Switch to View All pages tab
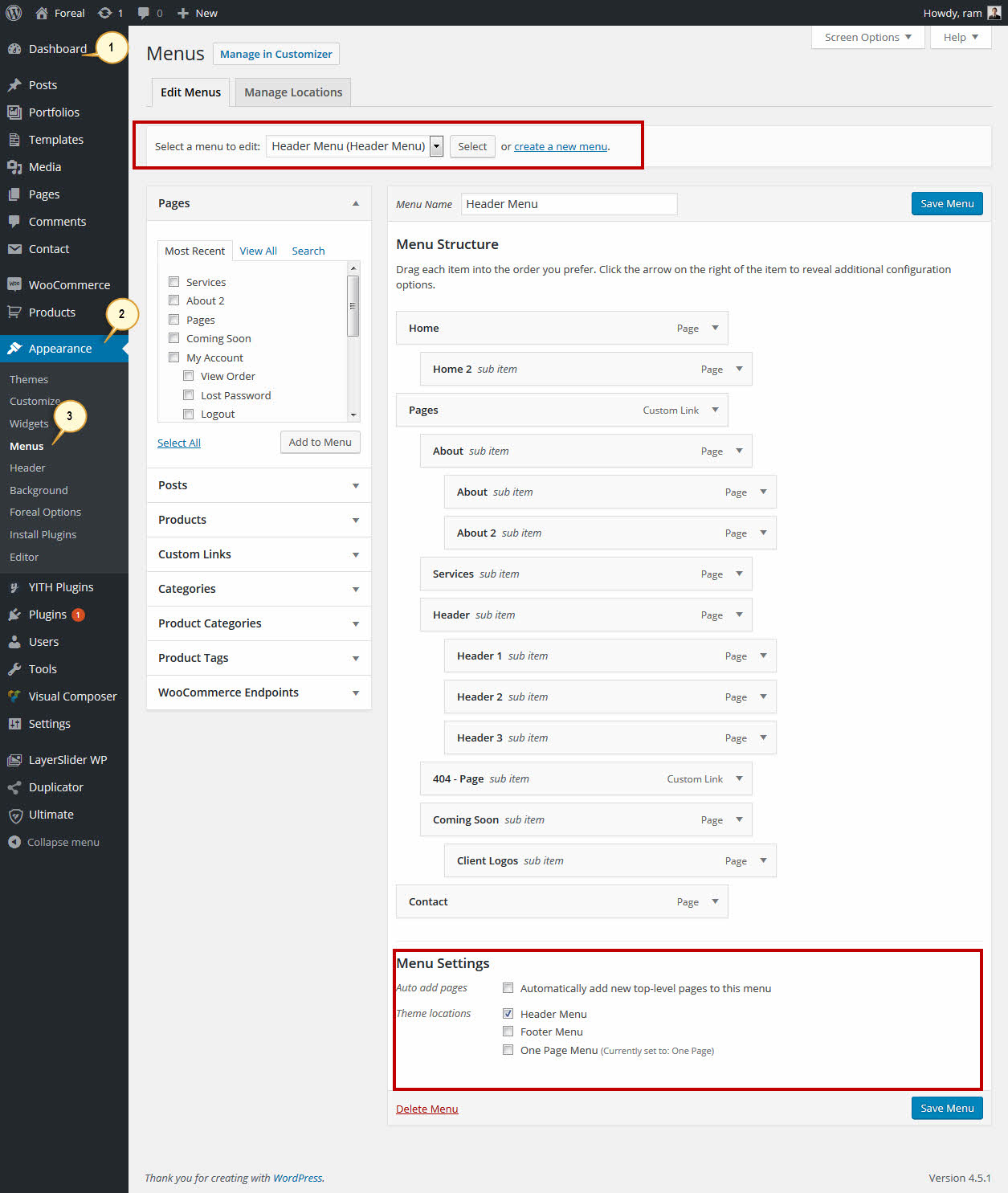 [258, 251]
